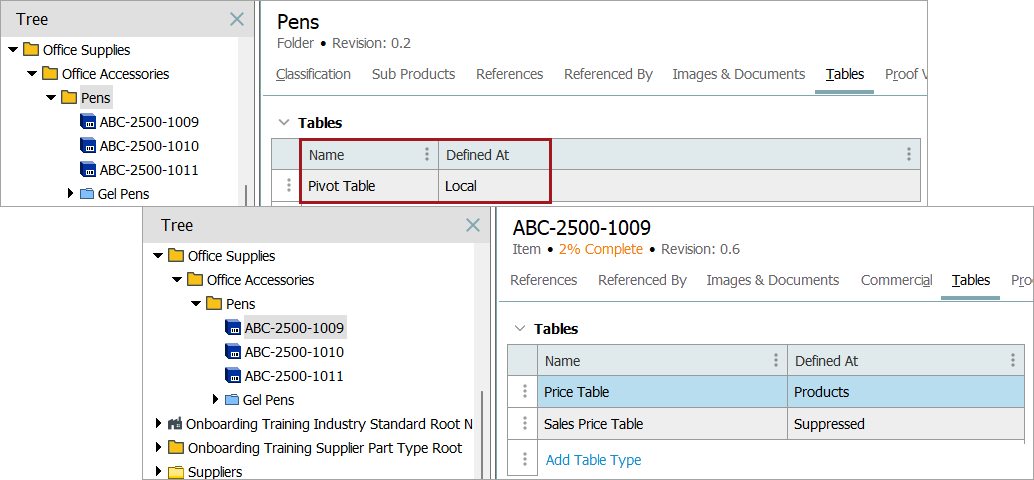Click the ABC-2500-1011 item icon in the ABC-2500-1009 window tree
The width and height of the screenshot is (1034, 480).
[233, 376]
